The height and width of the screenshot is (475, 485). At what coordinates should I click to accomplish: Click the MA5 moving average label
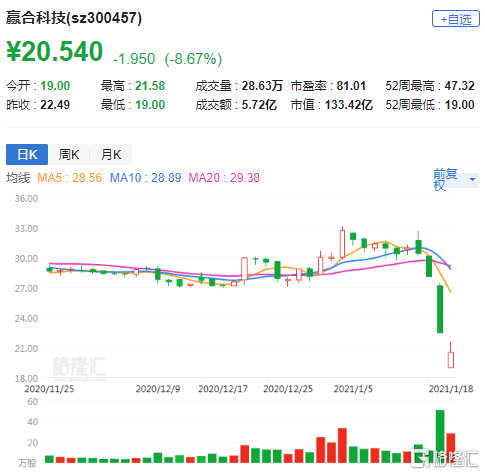tap(69, 178)
